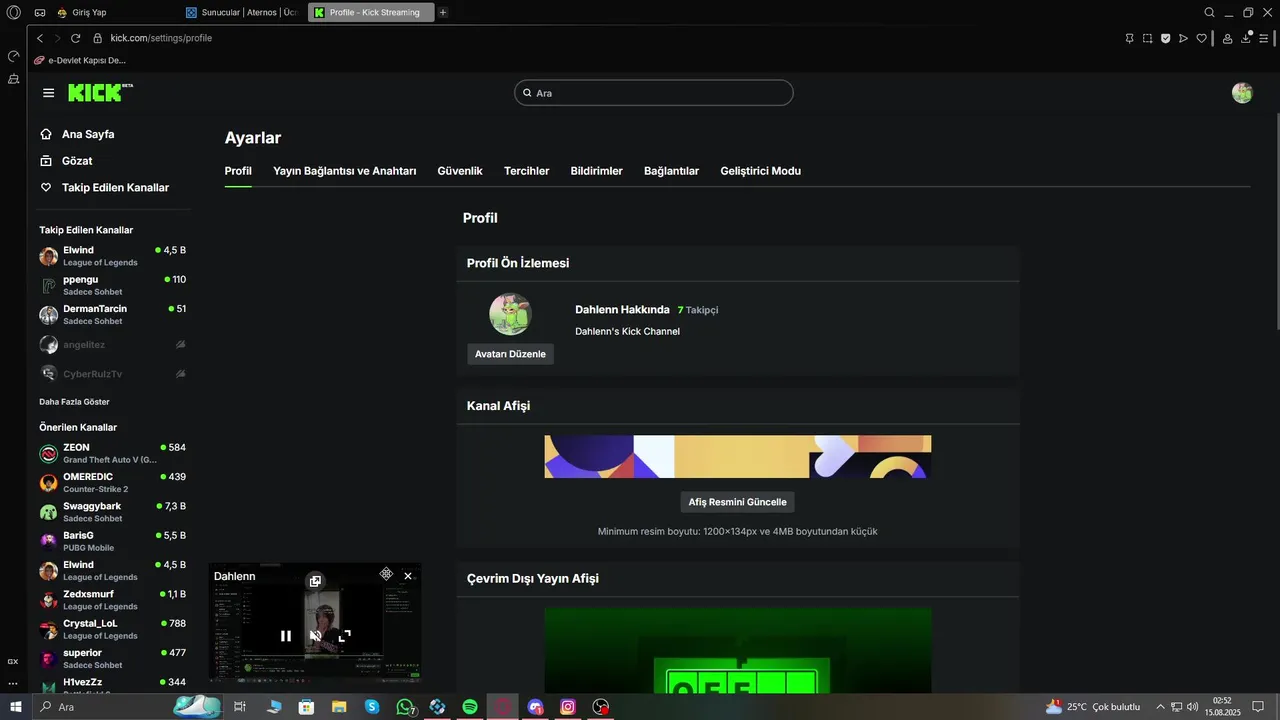Open ZEON recommended channel
This screenshot has height=720, width=1280.
(x=112, y=454)
